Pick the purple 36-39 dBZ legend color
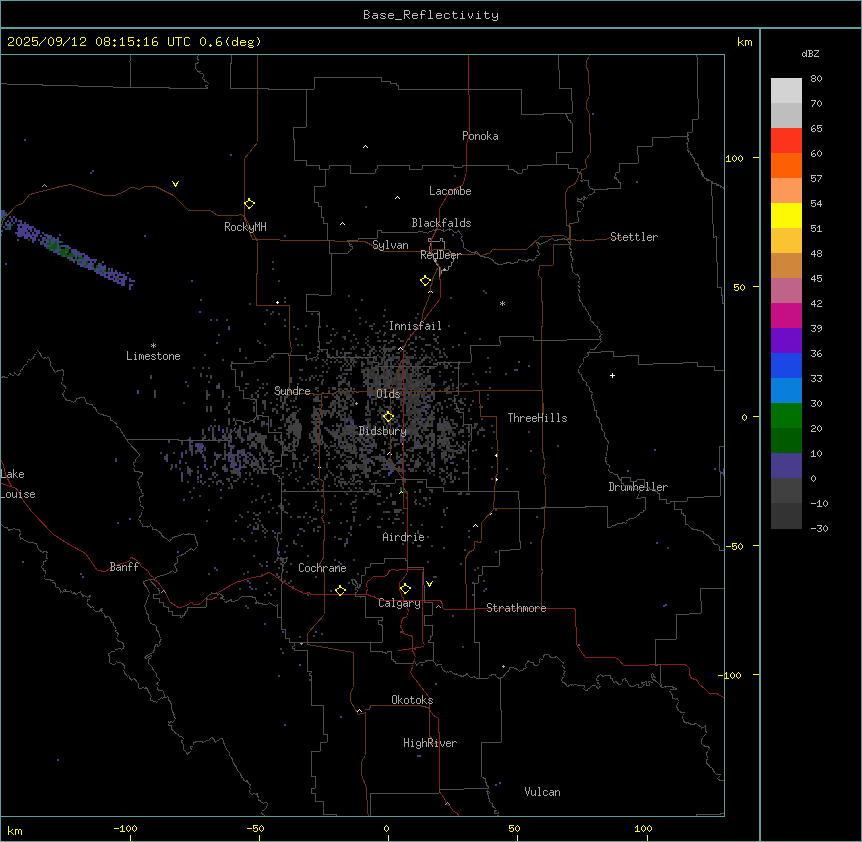 [x=786, y=341]
